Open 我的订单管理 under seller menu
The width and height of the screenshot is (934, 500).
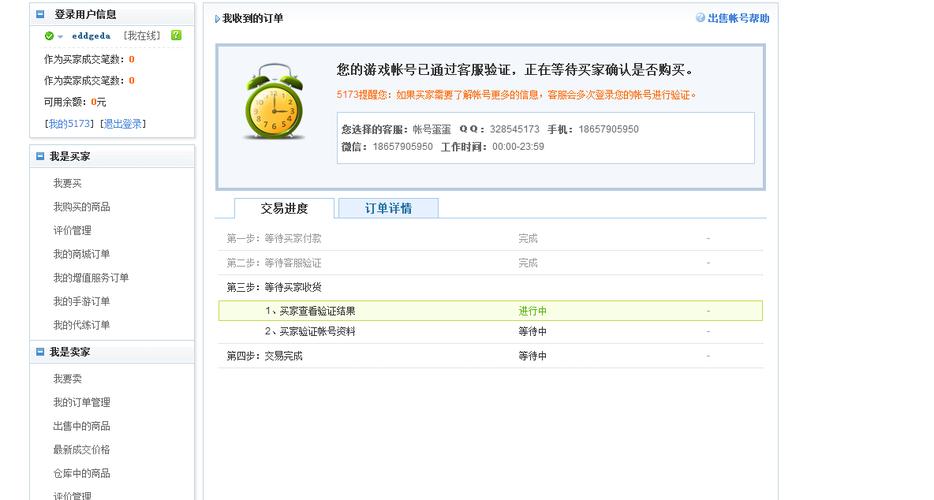click(81, 403)
